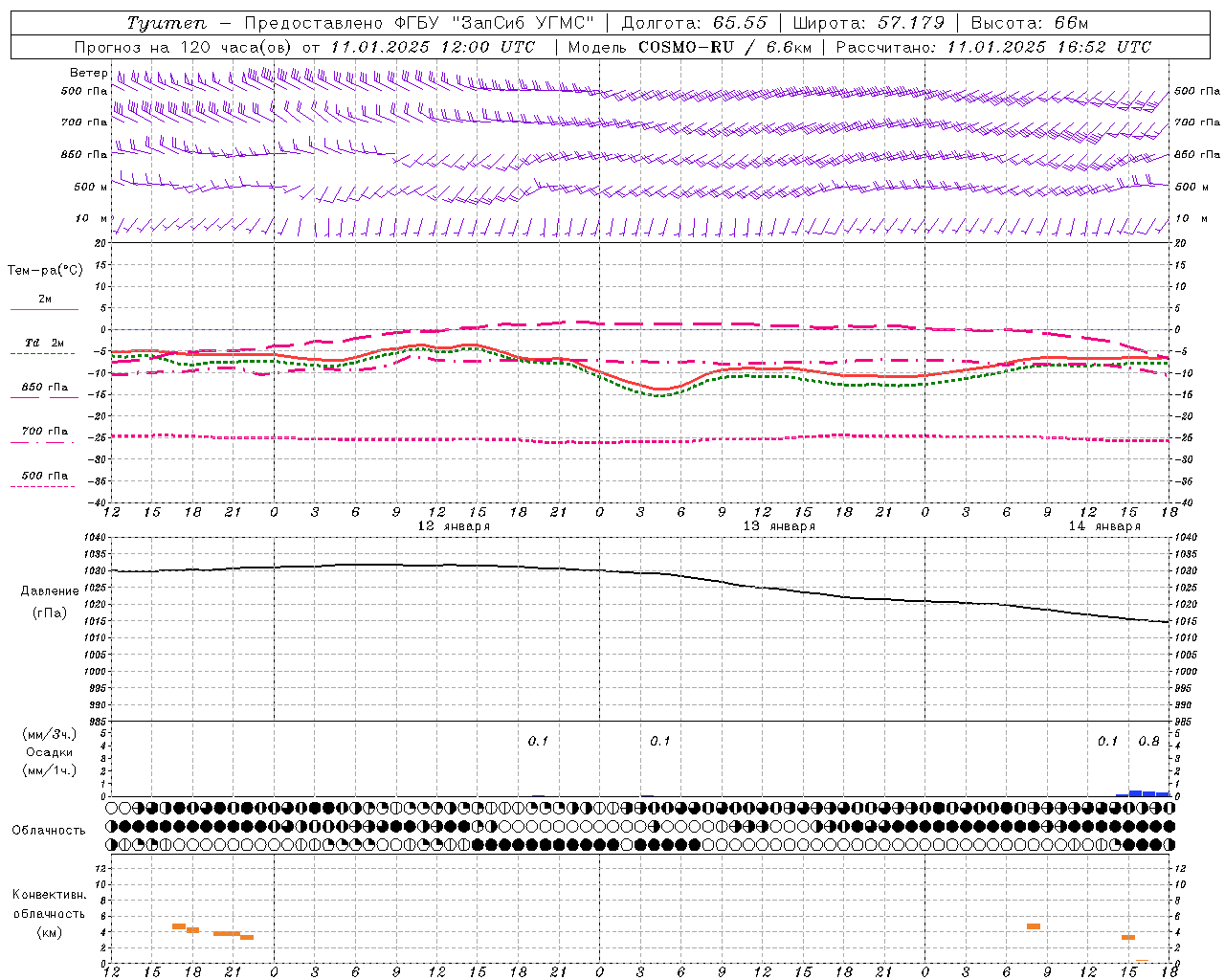Select the 'Предоставлено ФГБУ "ЗапСиб УГМС"' header text
Viewport: 1225px width, 980px height.
tap(419, 23)
